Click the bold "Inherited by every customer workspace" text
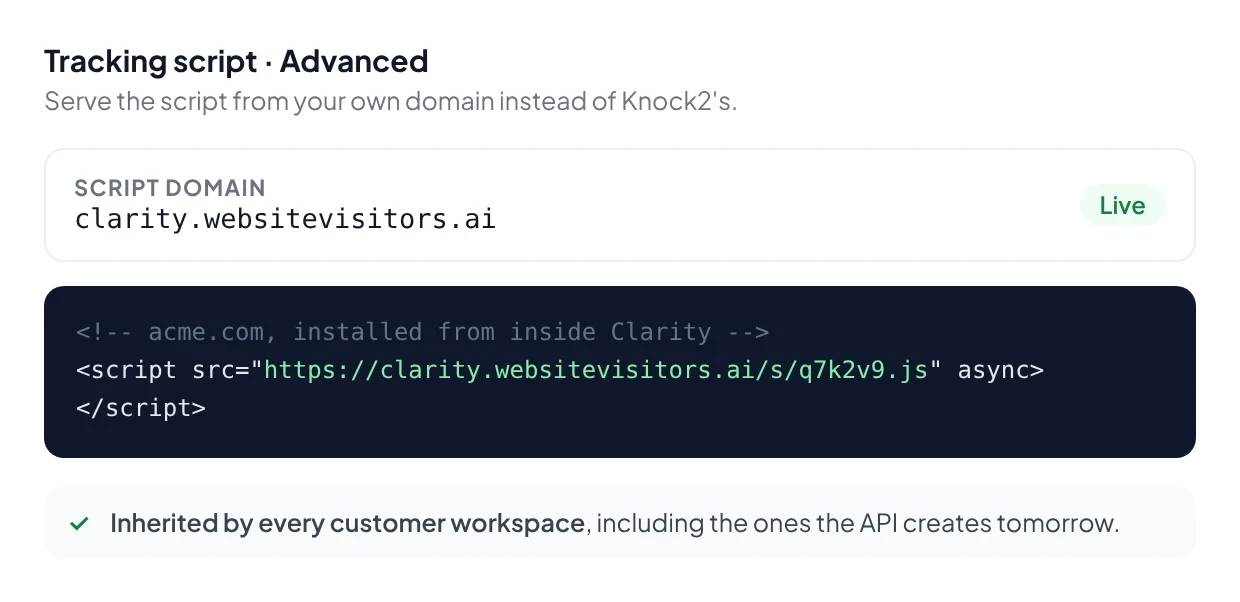The image size is (1240, 602). click(347, 523)
